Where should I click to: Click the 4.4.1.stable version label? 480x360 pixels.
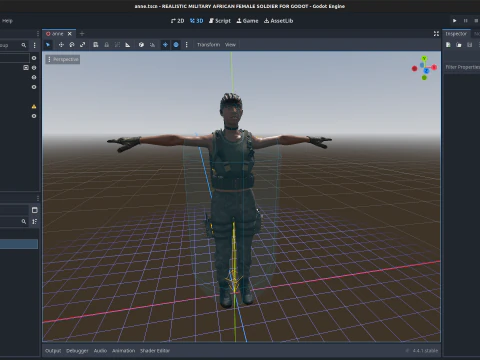point(425,351)
